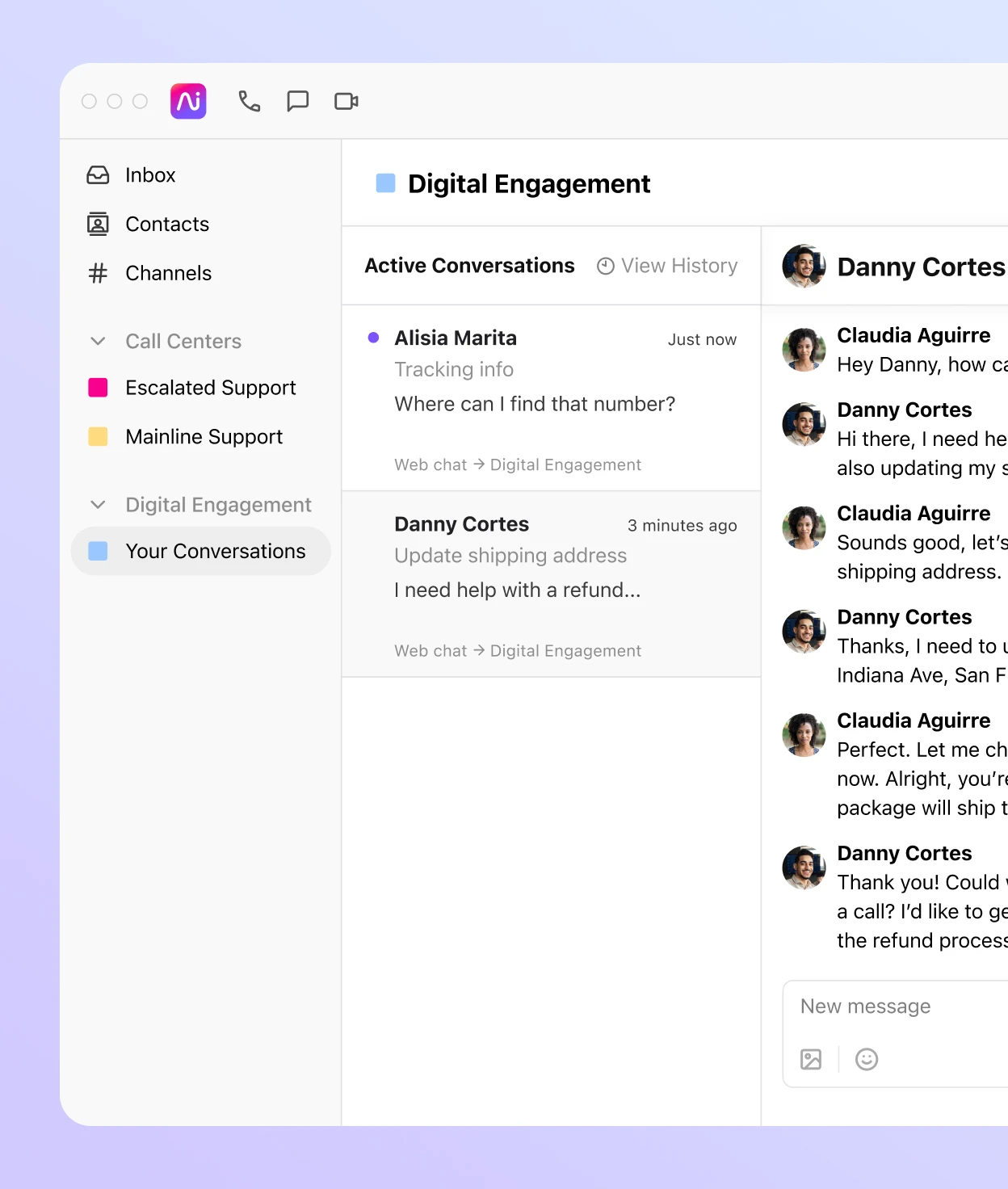The image size is (1008, 1189).
Task: Attach an image in the message composer
Action: pyautogui.click(x=811, y=1059)
